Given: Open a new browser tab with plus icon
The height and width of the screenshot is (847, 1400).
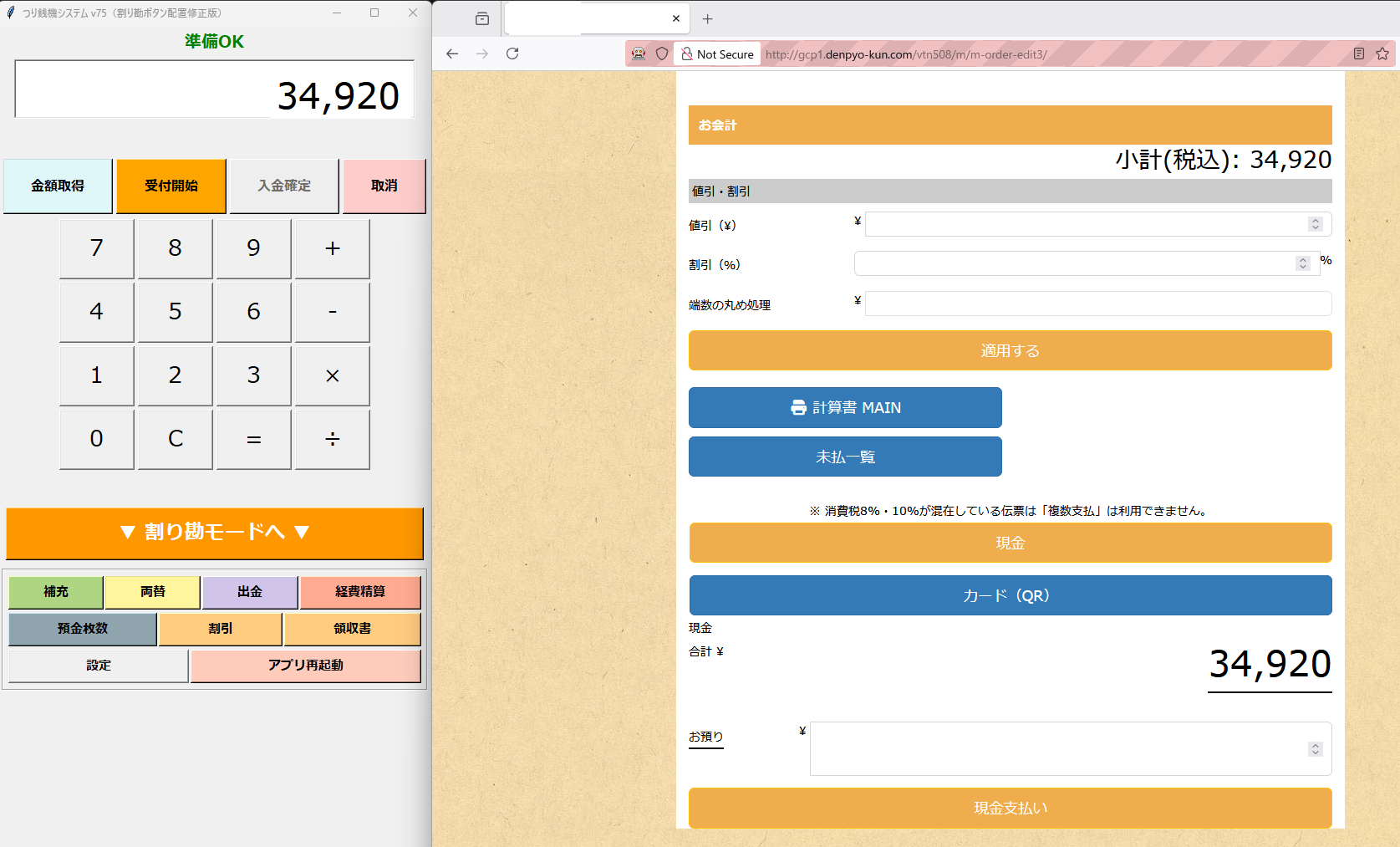Looking at the screenshot, I should 708,18.
